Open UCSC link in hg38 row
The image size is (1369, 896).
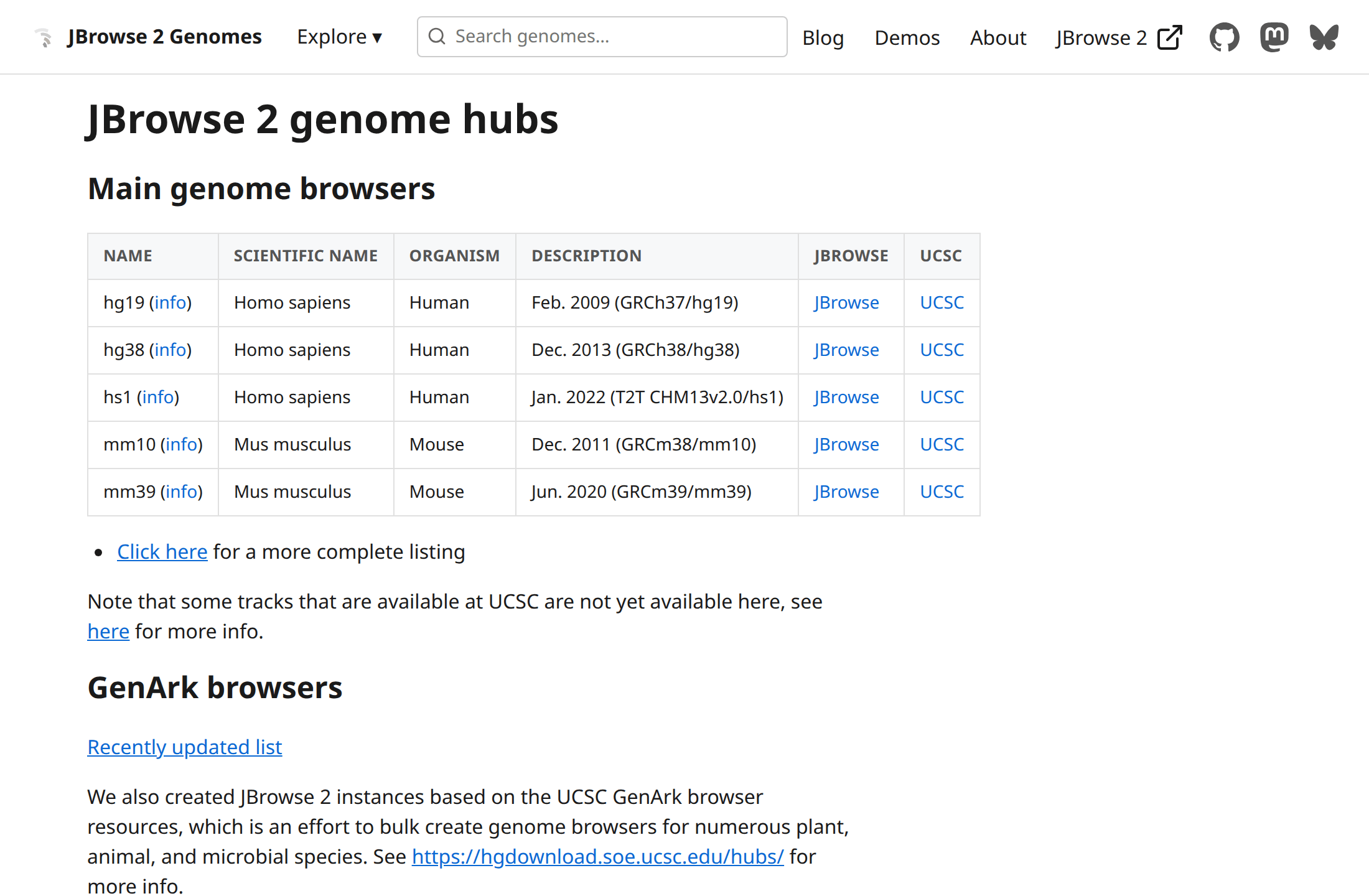941,350
